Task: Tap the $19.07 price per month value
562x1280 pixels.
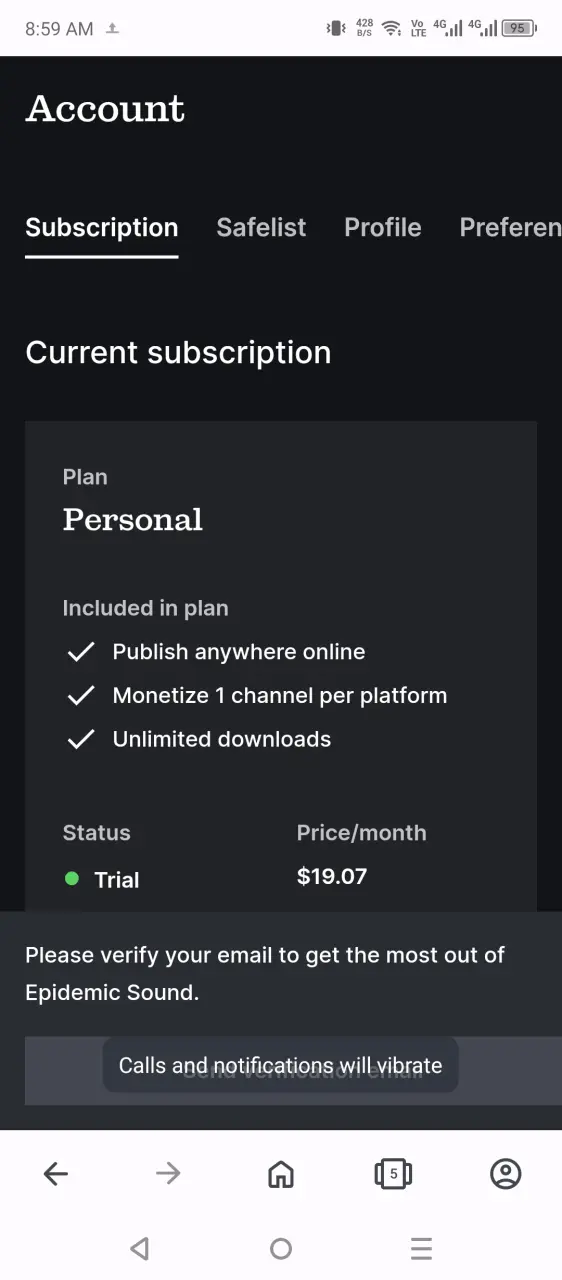Action: click(332, 877)
